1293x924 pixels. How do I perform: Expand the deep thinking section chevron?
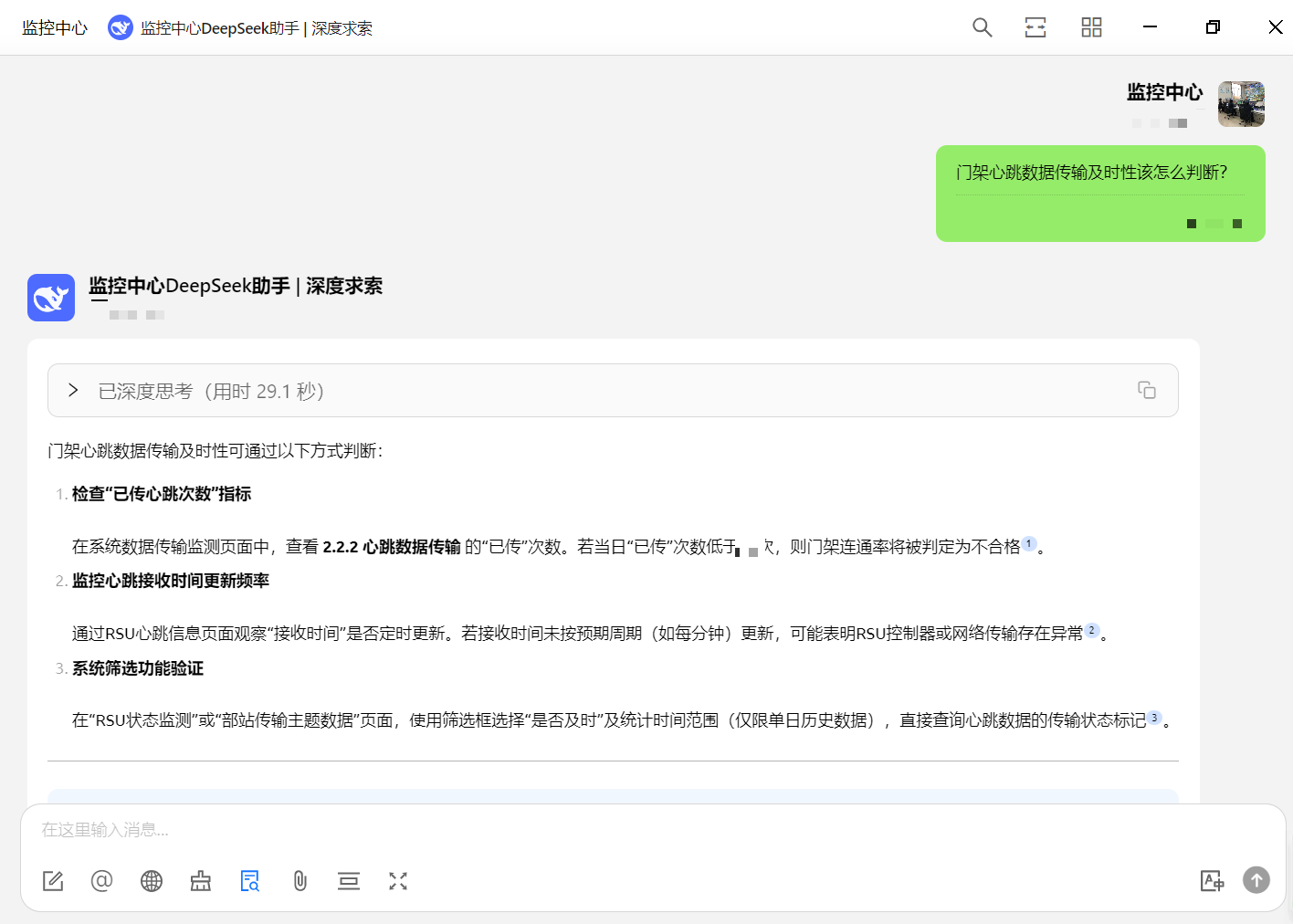pos(73,390)
